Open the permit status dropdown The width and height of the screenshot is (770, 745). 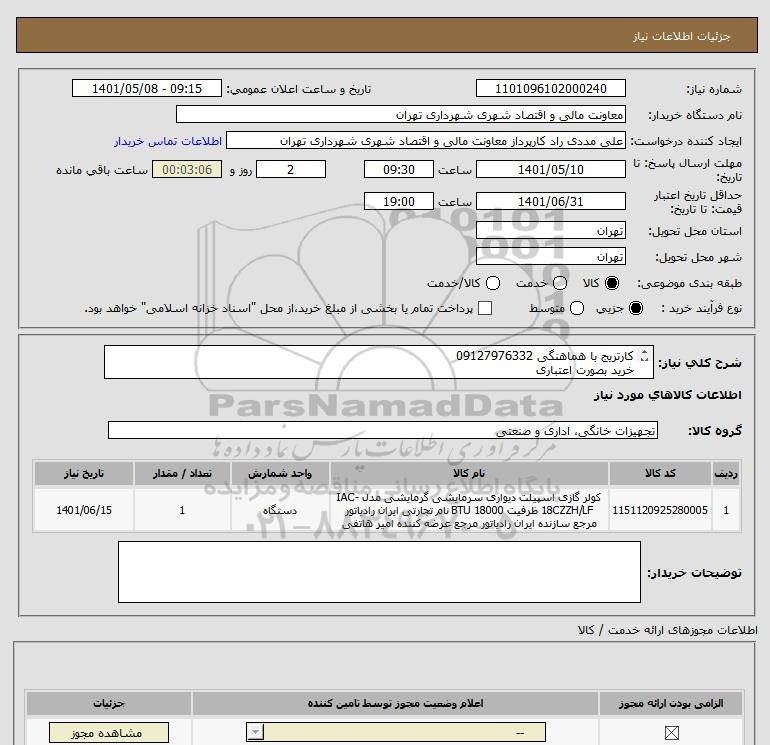click(395, 732)
